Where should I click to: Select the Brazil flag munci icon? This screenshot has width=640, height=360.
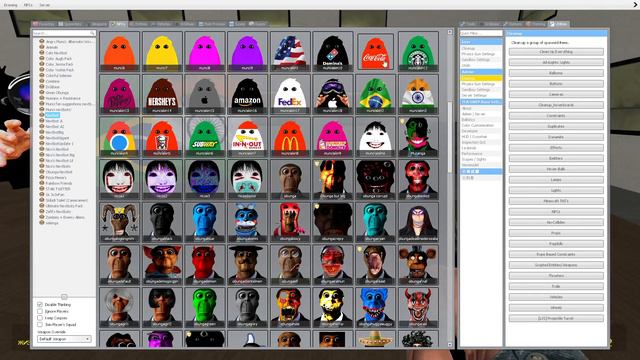tap(376, 94)
